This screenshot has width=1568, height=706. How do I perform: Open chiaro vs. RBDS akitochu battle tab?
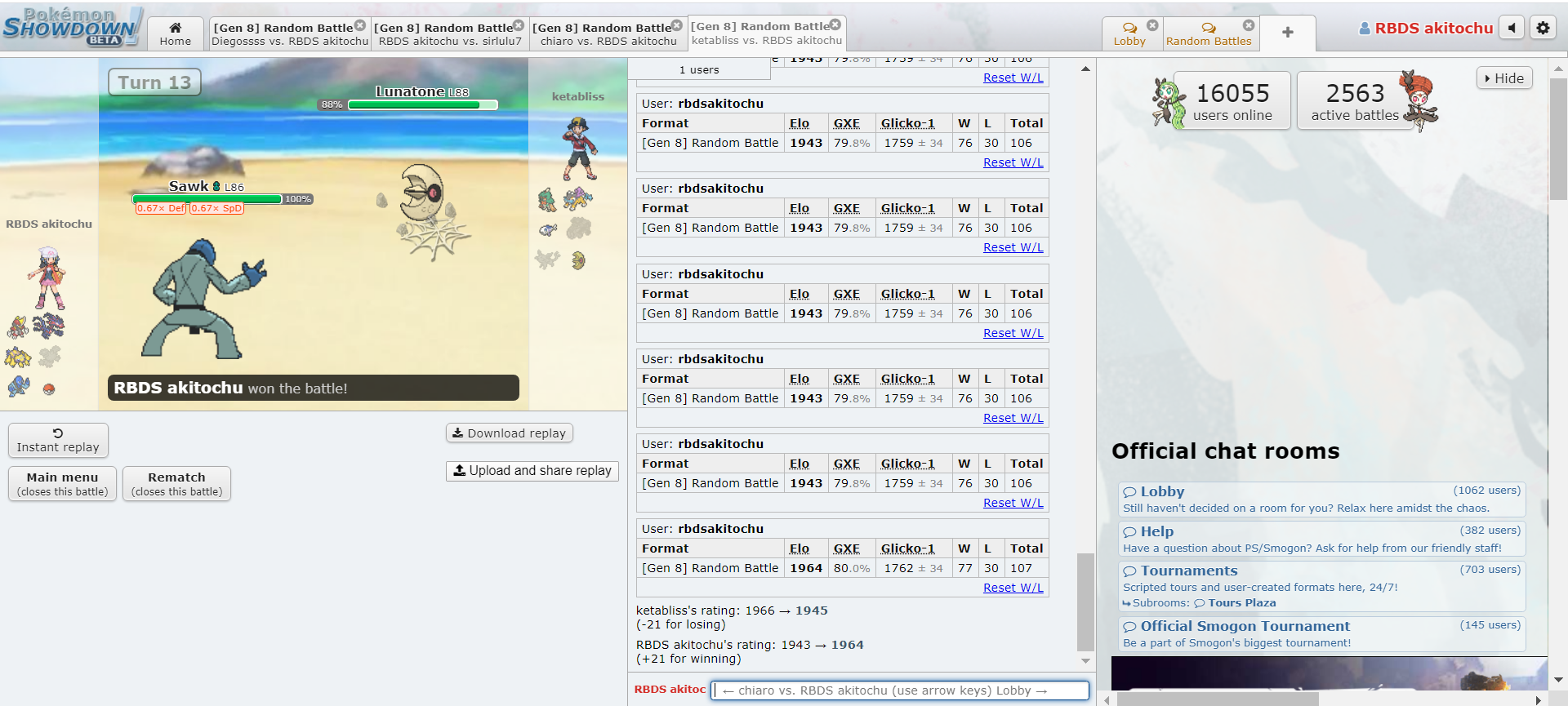click(x=608, y=33)
